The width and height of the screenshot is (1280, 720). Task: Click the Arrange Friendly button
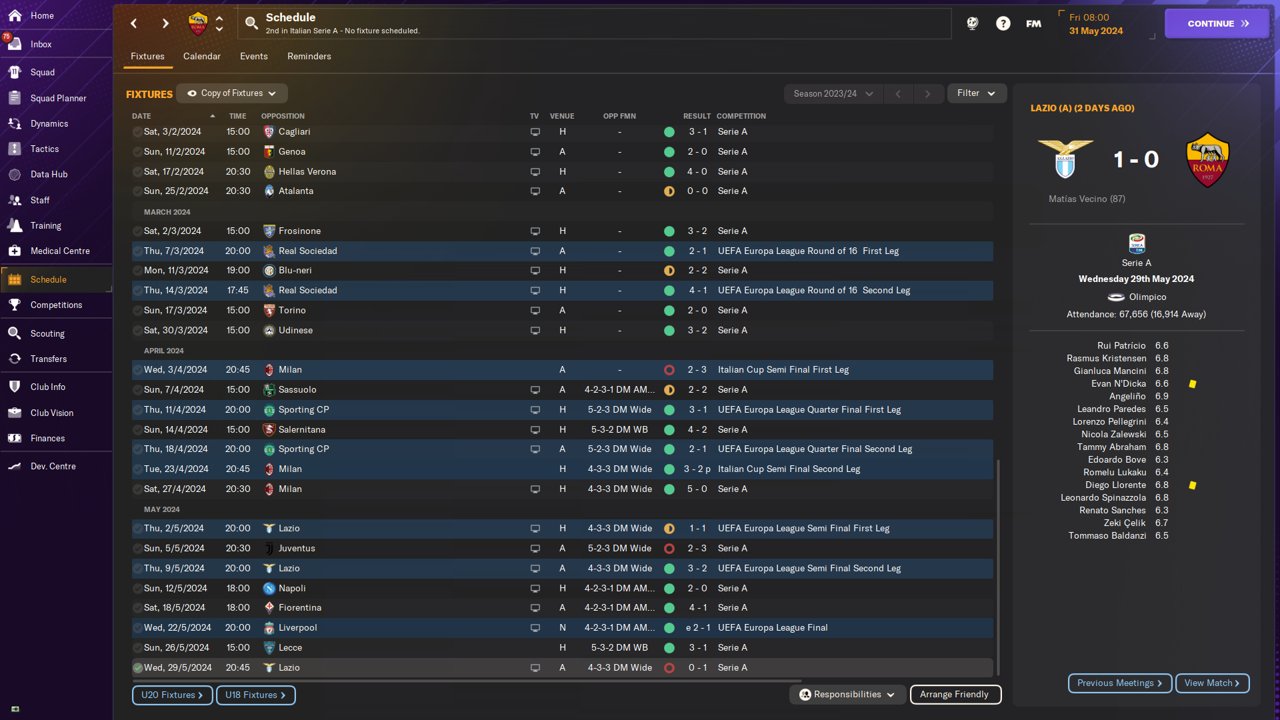[x=955, y=694]
